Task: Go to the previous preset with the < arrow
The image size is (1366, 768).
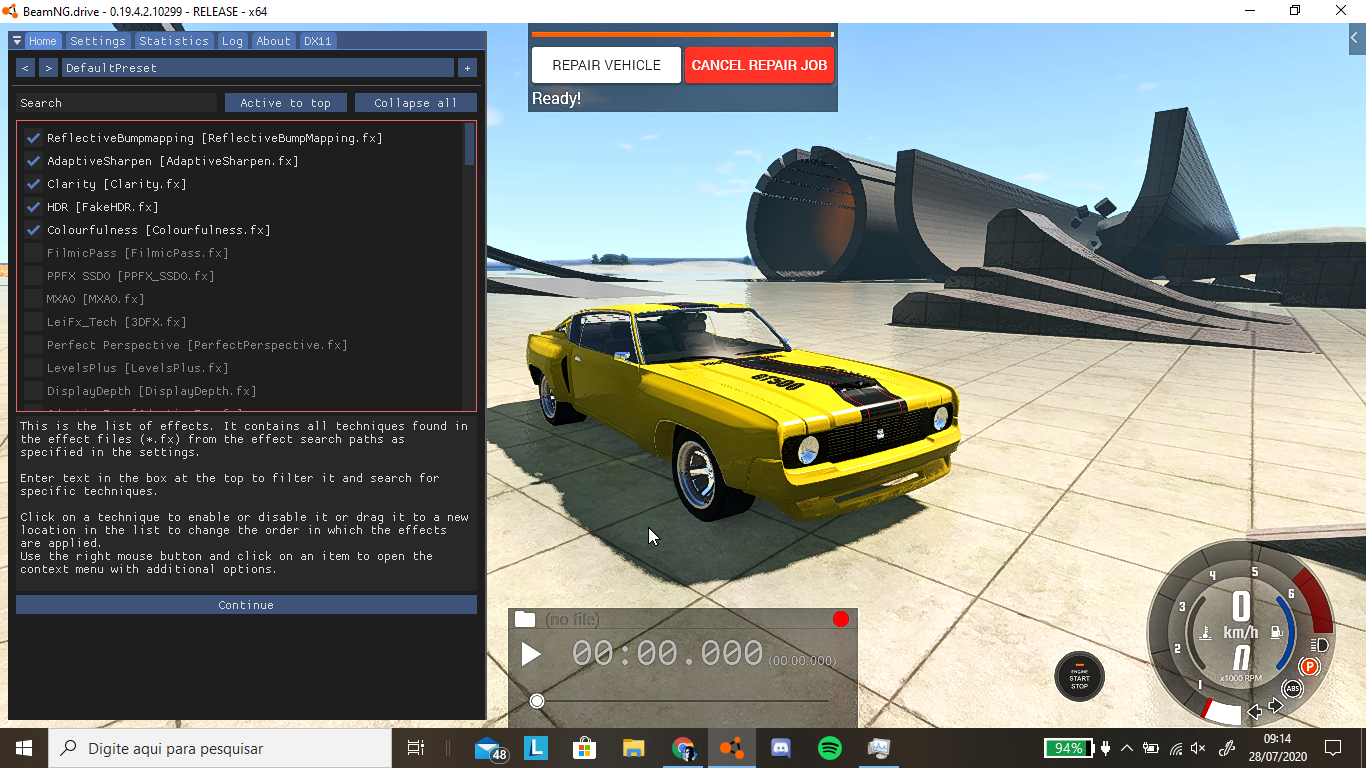Action: [x=25, y=68]
